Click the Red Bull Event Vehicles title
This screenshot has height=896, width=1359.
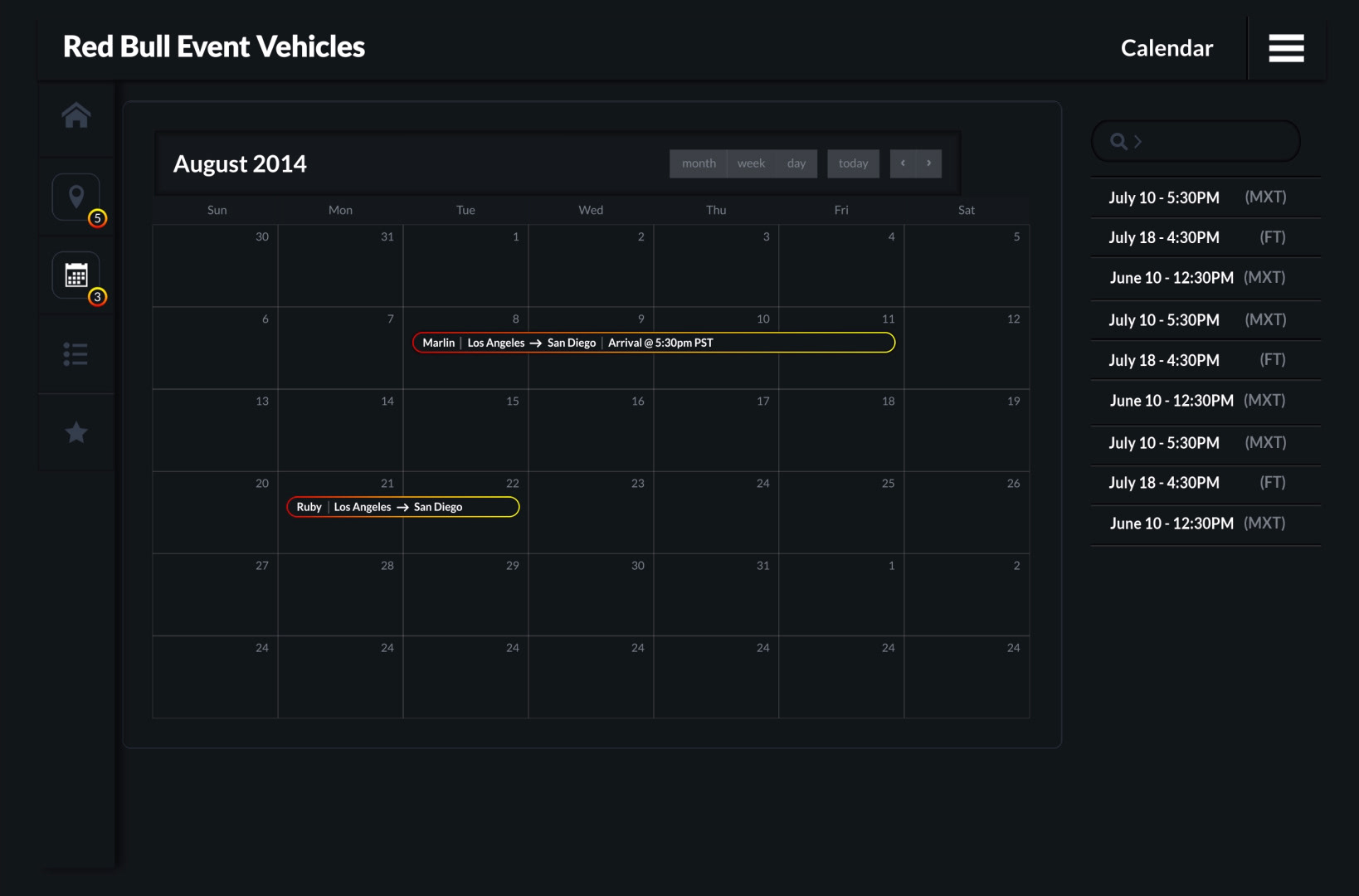click(214, 47)
